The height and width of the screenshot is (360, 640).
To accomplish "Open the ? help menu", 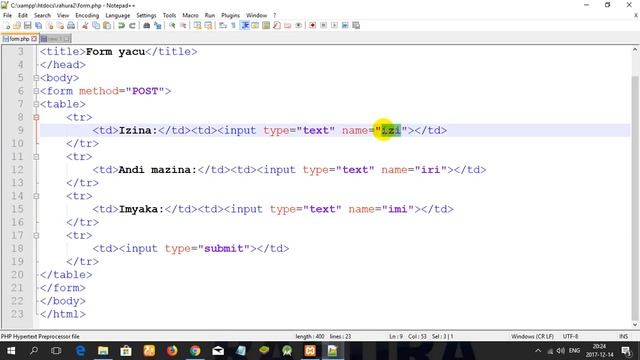I will [275, 15].
